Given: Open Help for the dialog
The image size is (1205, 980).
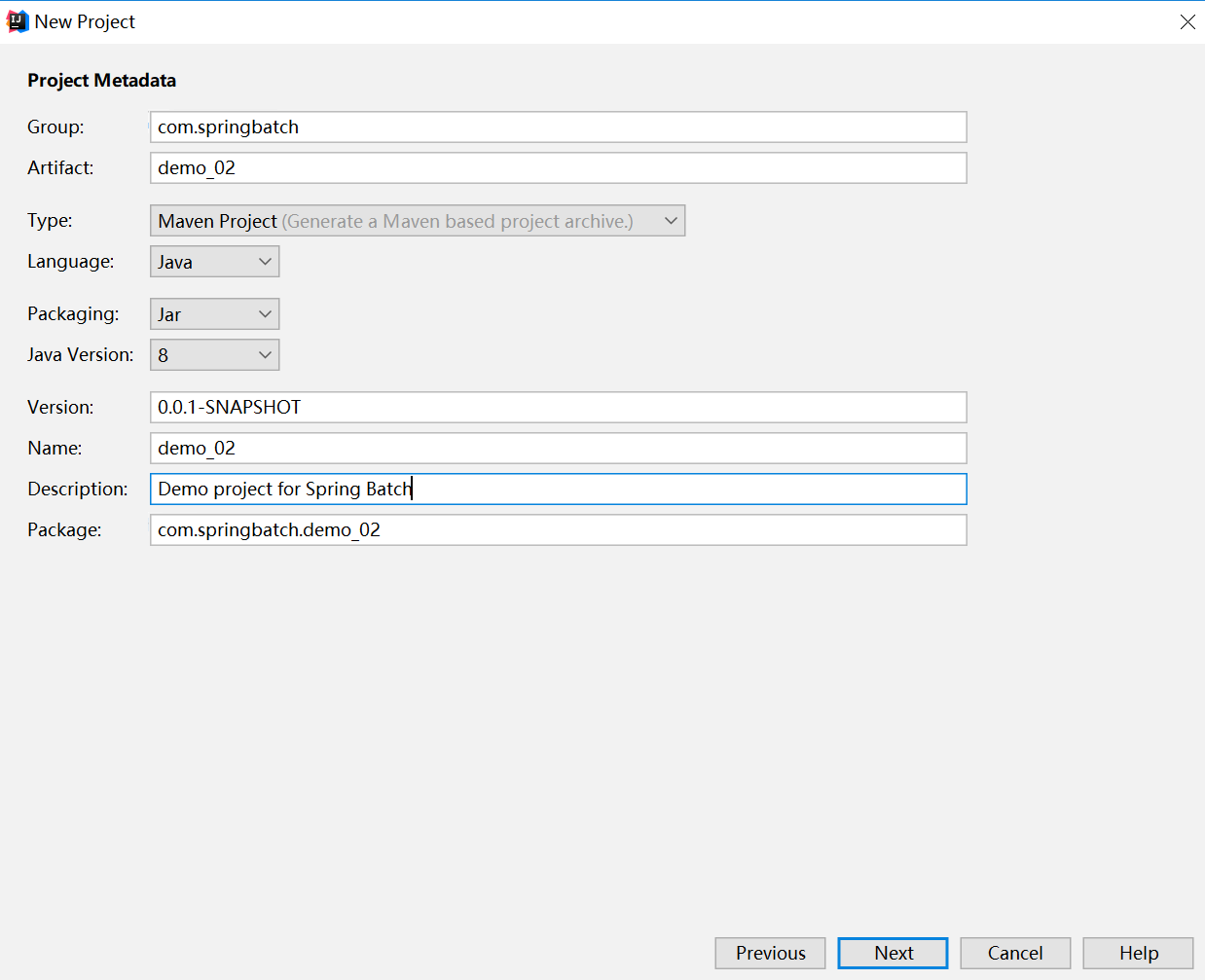Looking at the screenshot, I should 1138,954.
